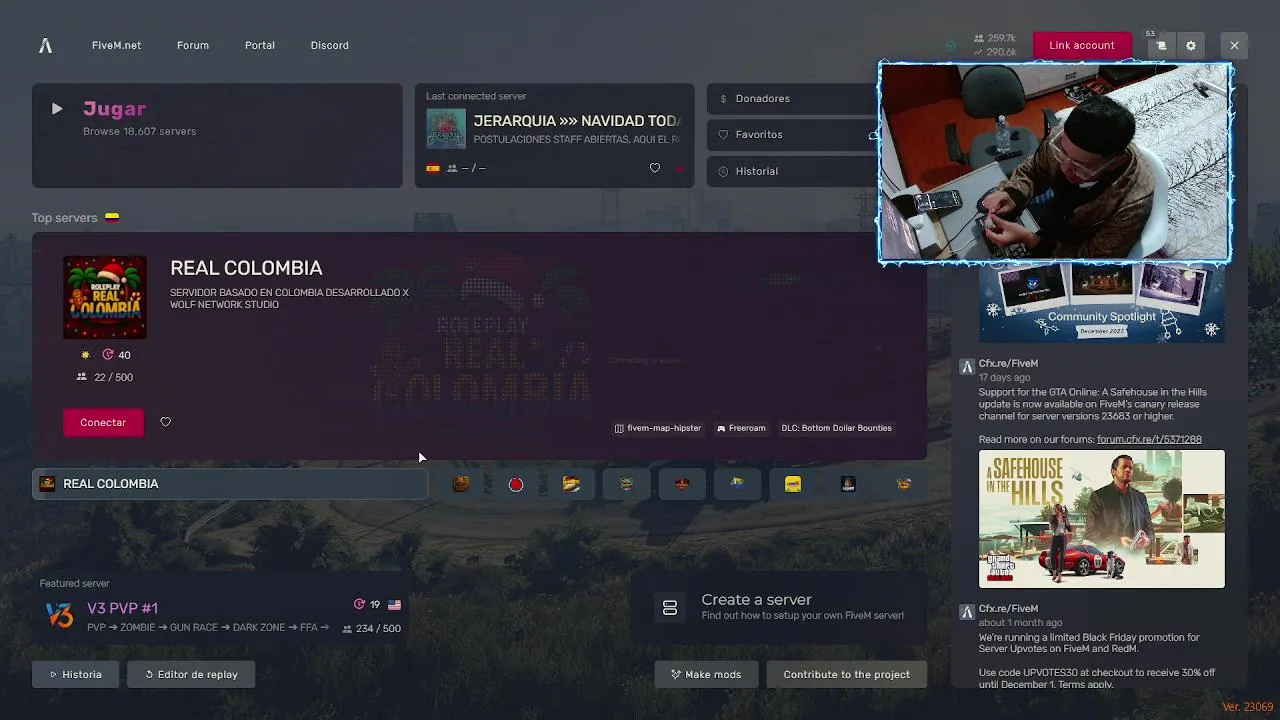Click the 17 days ago timestamp
This screenshot has width=1280, height=720.
pos(1005,377)
